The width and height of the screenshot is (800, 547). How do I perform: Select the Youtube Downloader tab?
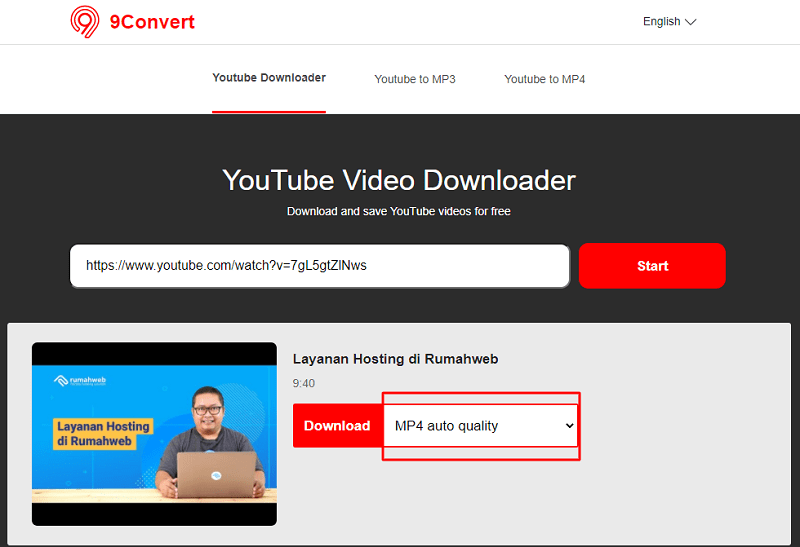pos(269,78)
